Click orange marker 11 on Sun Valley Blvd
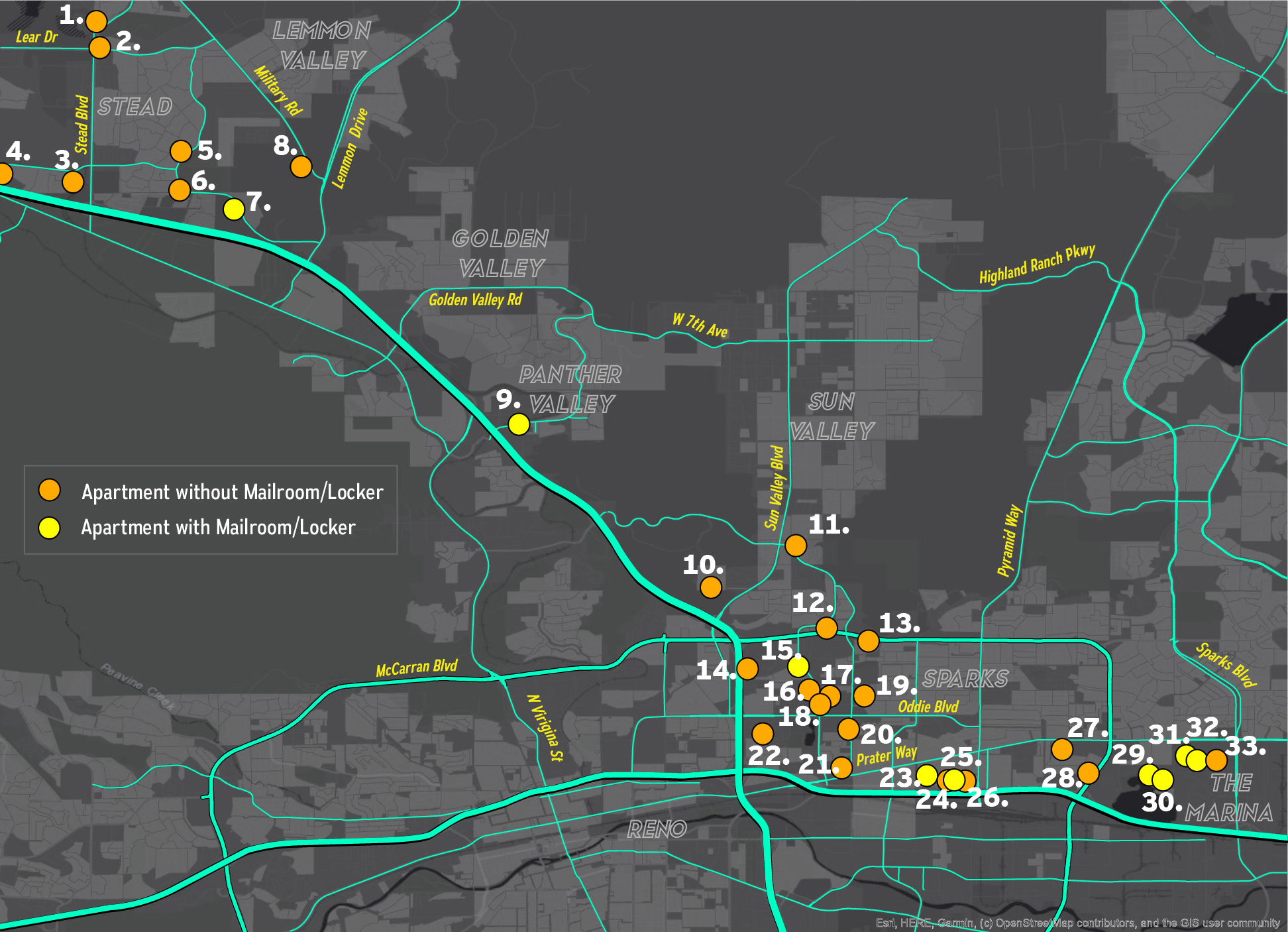Screen dimensions: 1288x932 click(x=795, y=546)
